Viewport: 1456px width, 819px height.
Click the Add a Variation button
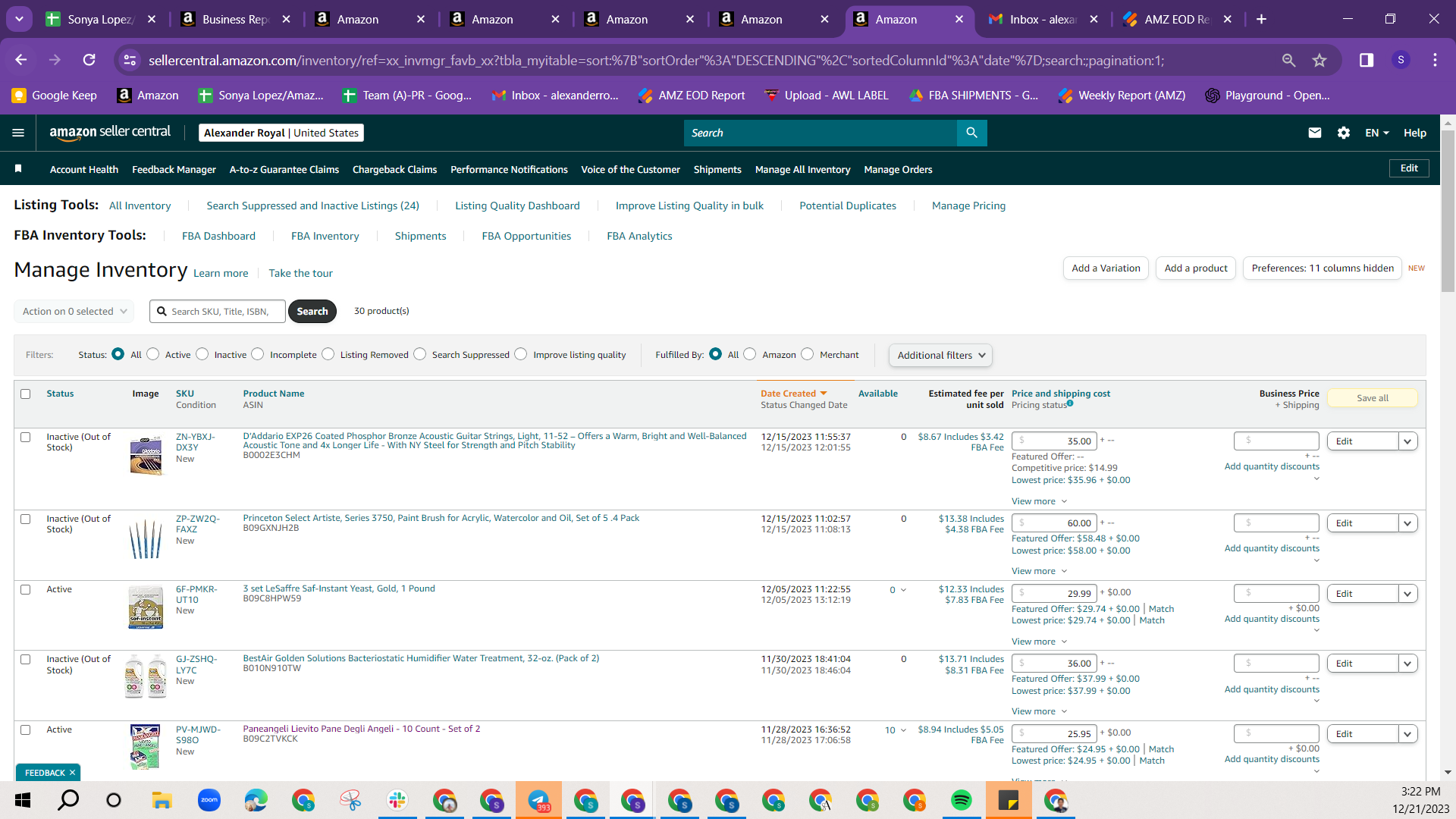click(x=1106, y=268)
